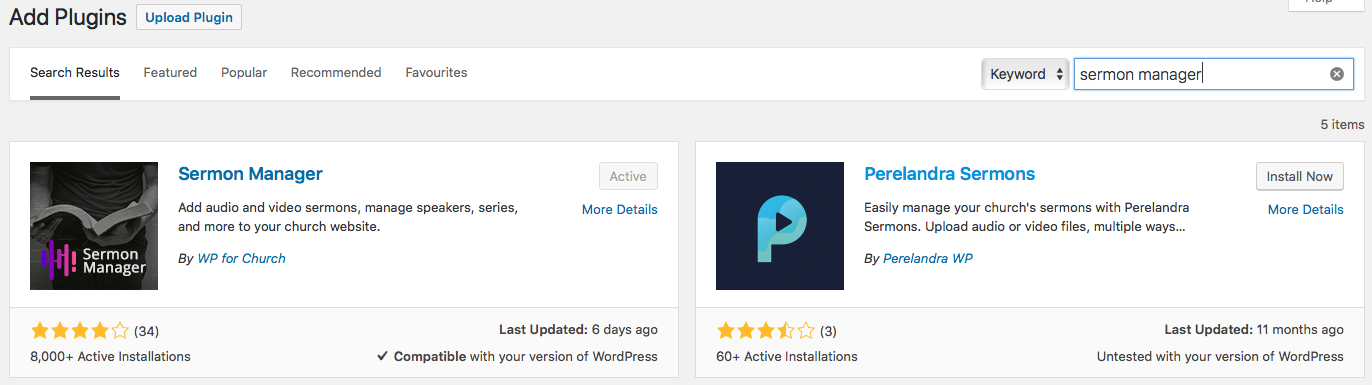The width and height of the screenshot is (1372, 385).
Task: Open the Search Results tab
Action: click(75, 73)
